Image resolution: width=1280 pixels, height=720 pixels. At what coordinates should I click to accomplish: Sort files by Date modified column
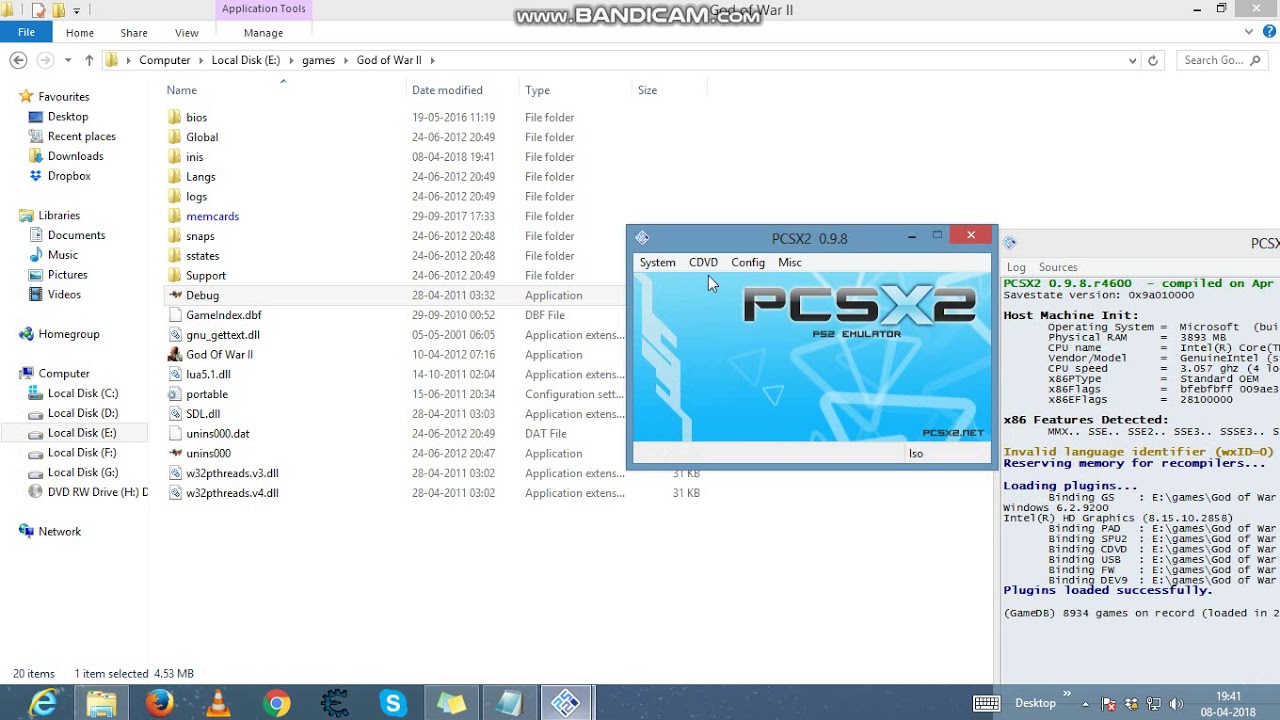(x=461, y=90)
